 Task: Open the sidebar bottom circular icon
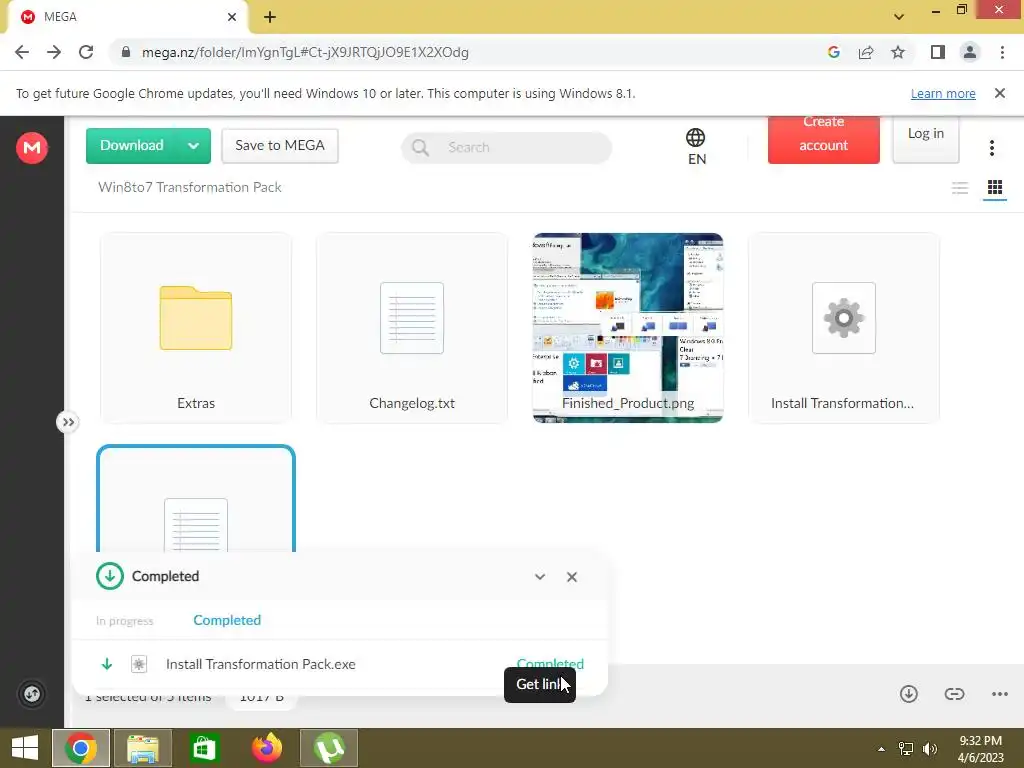pos(31,694)
